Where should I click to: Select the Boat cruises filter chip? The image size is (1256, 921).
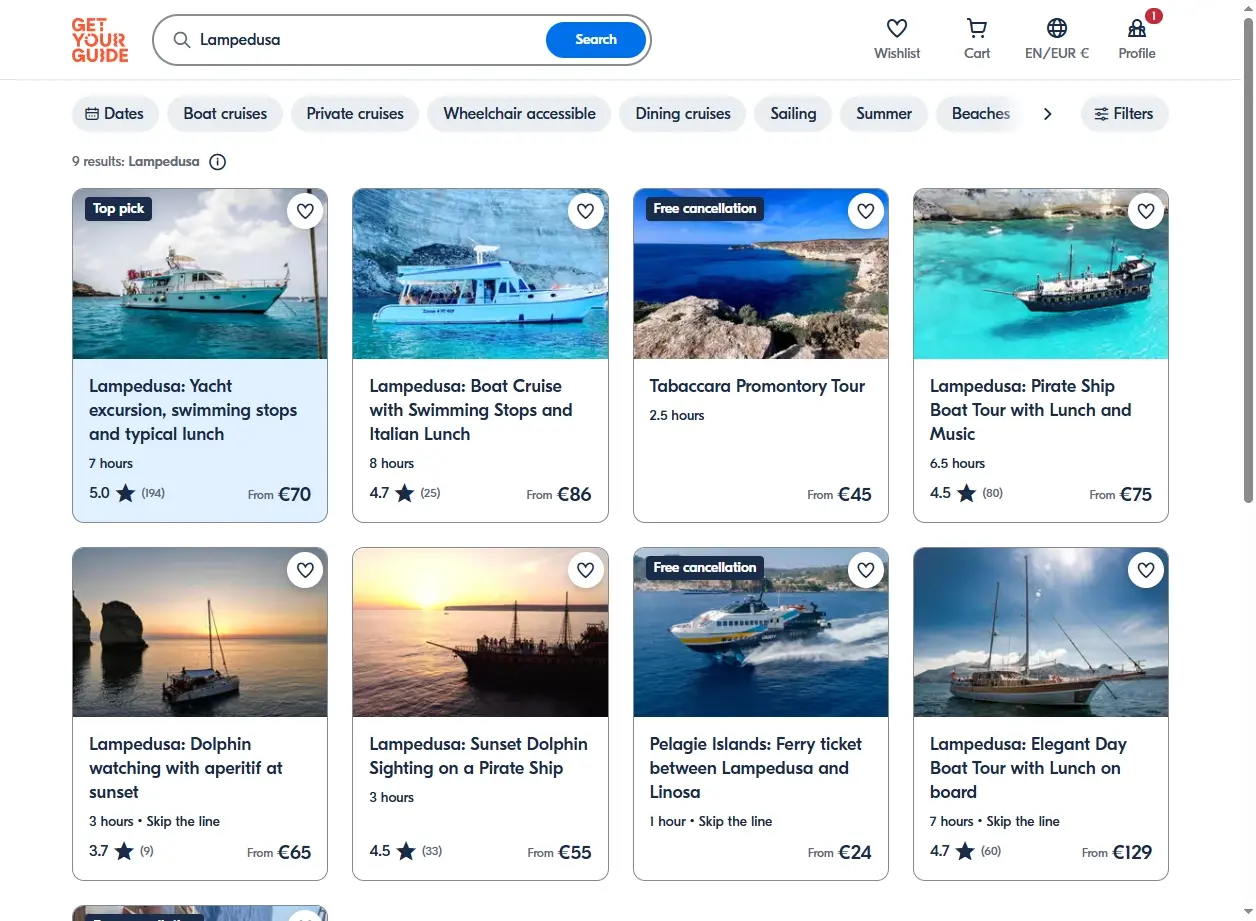pos(225,114)
